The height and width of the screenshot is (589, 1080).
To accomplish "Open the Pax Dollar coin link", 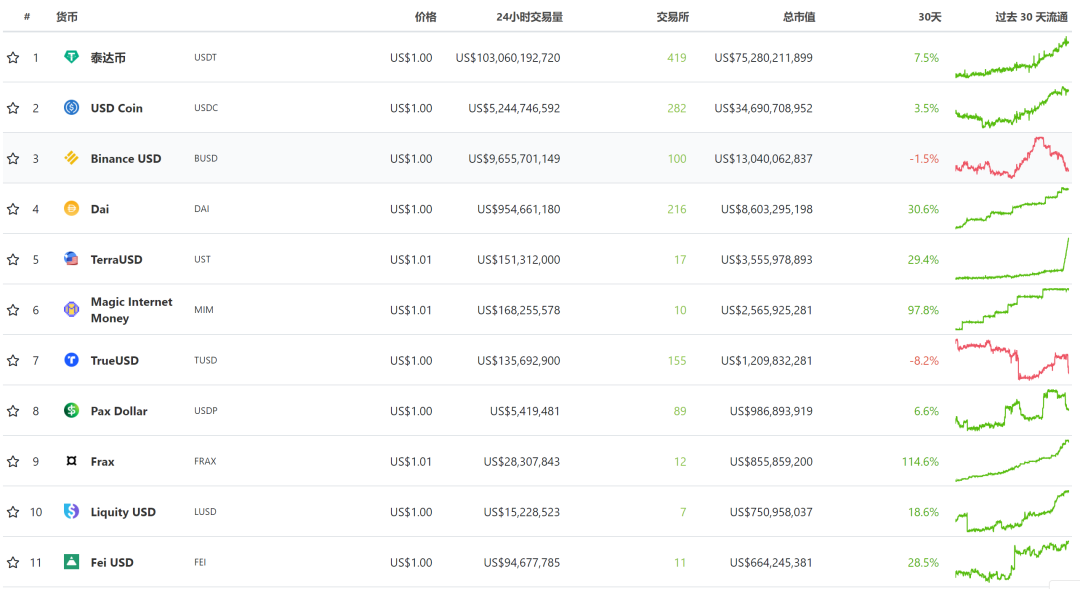I will pyautogui.click(x=119, y=411).
